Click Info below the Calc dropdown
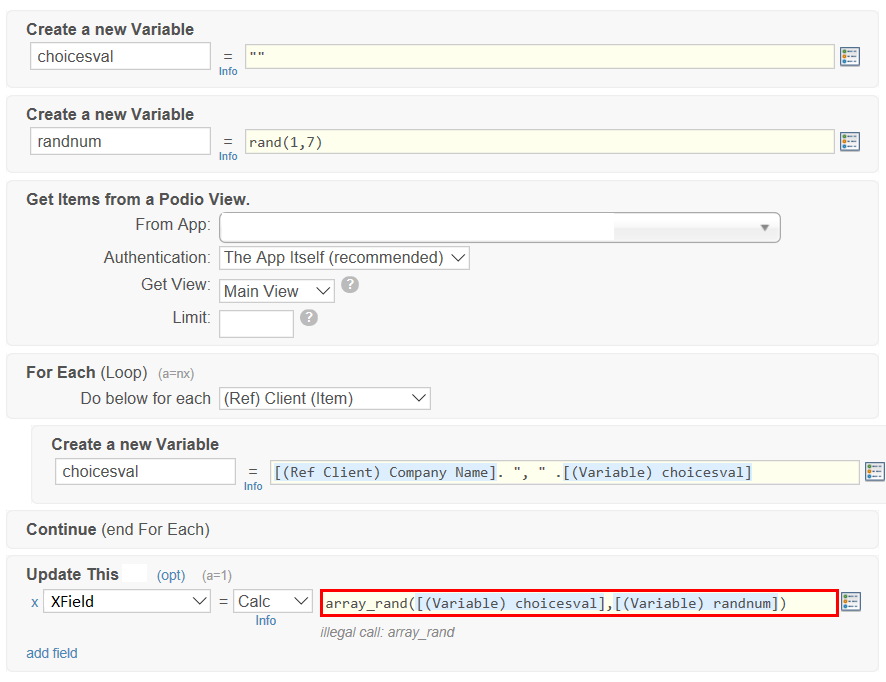Image resolution: width=886 pixels, height=682 pixels. 266,621
